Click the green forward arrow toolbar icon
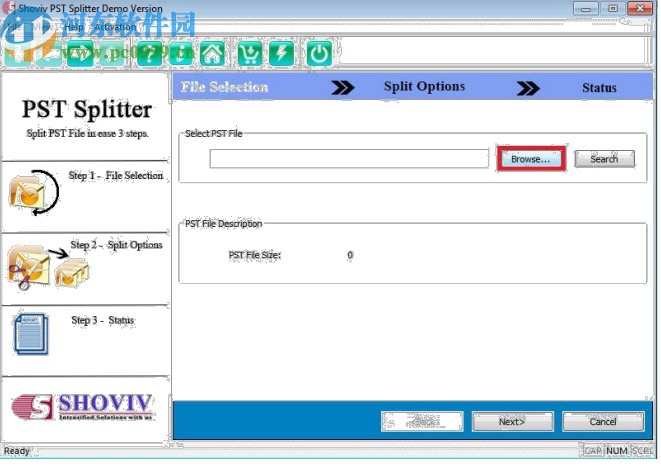This screenshot has height=469, width=661. 80,54
